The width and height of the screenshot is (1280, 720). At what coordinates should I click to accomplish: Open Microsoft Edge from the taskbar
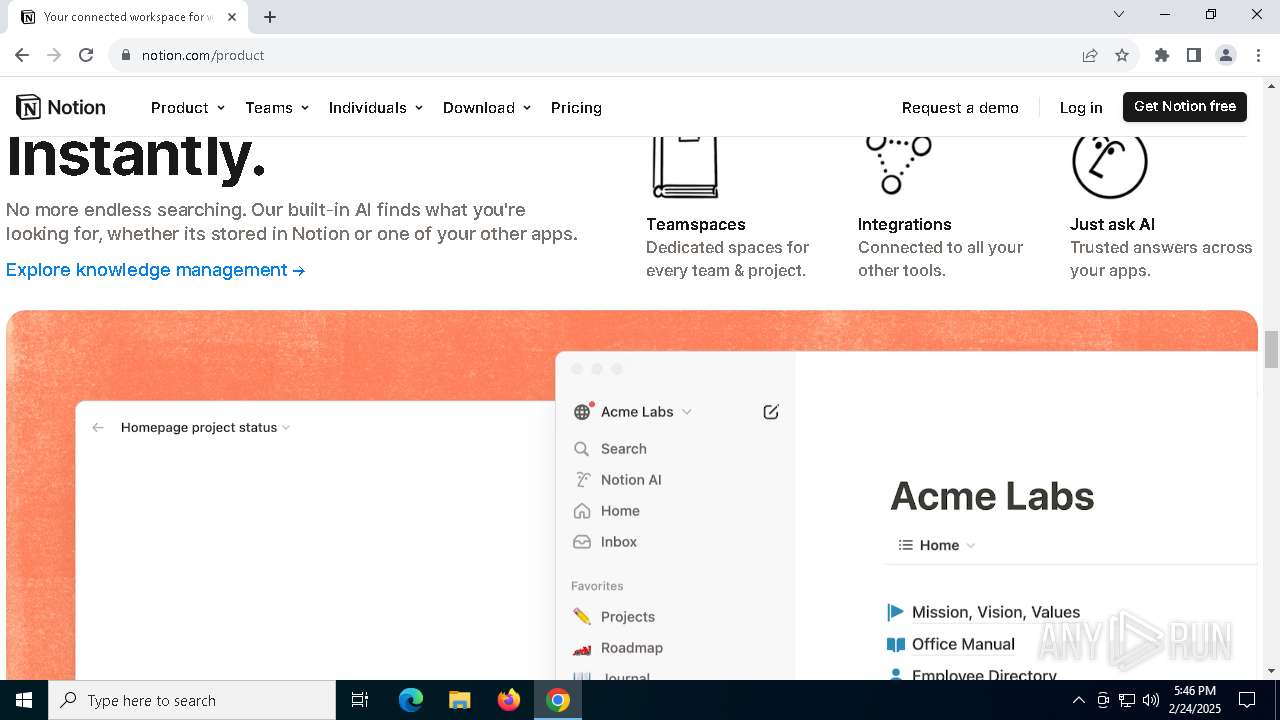coord(411,700)
